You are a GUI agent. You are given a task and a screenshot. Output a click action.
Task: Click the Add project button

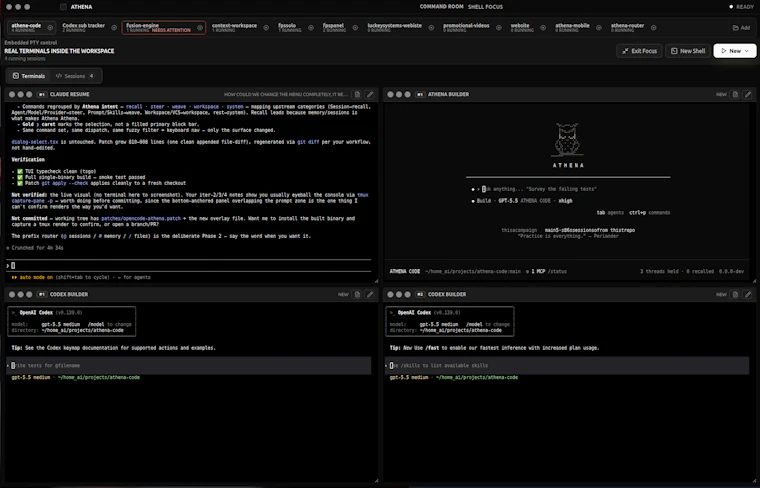(x=741, y=28)
